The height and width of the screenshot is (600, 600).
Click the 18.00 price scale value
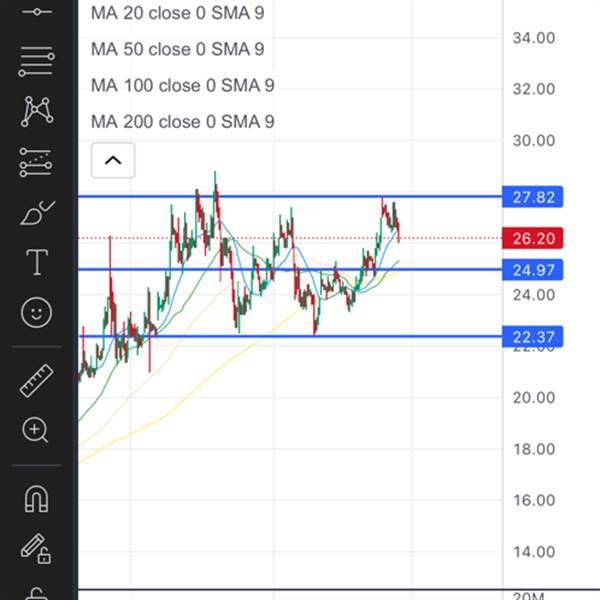534,449
